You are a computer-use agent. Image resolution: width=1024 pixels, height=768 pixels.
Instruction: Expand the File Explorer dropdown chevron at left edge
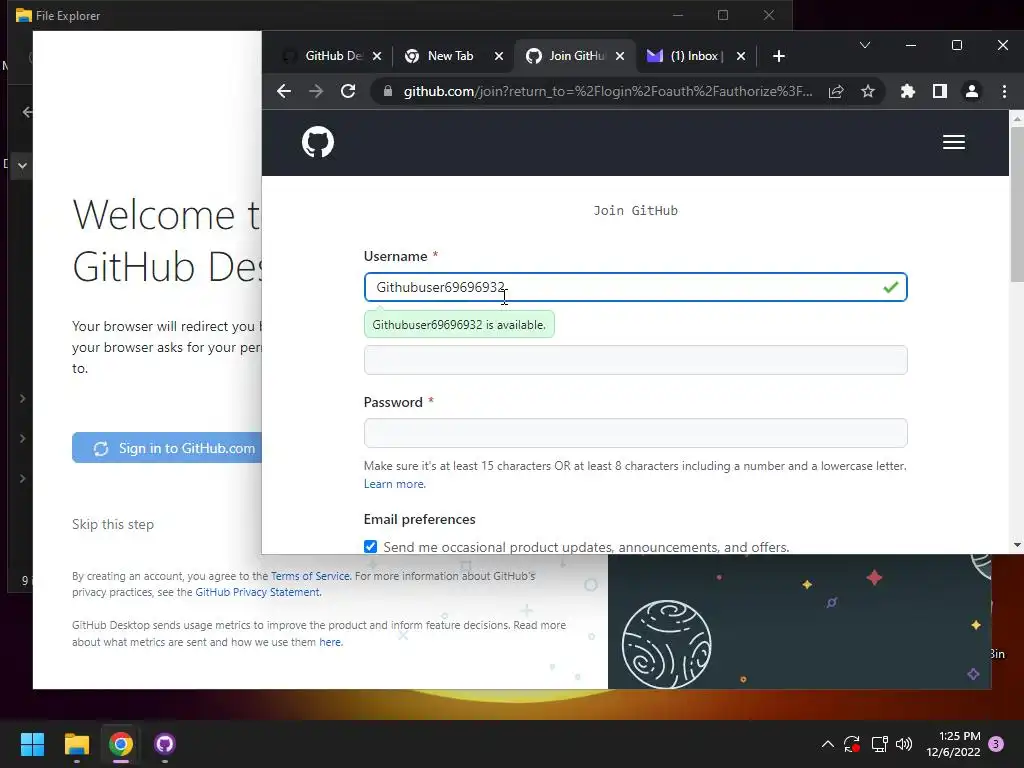pos(22,165)
